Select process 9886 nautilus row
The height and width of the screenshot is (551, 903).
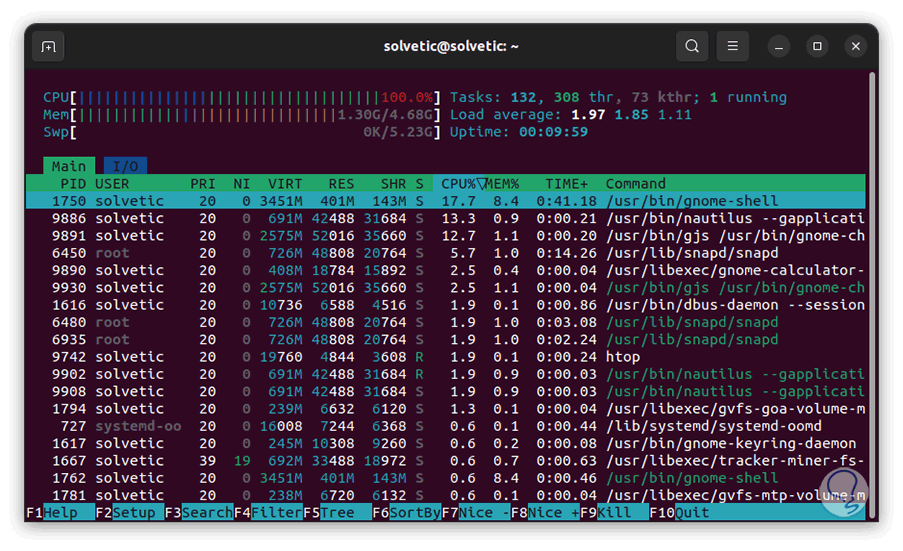(445, 218)
